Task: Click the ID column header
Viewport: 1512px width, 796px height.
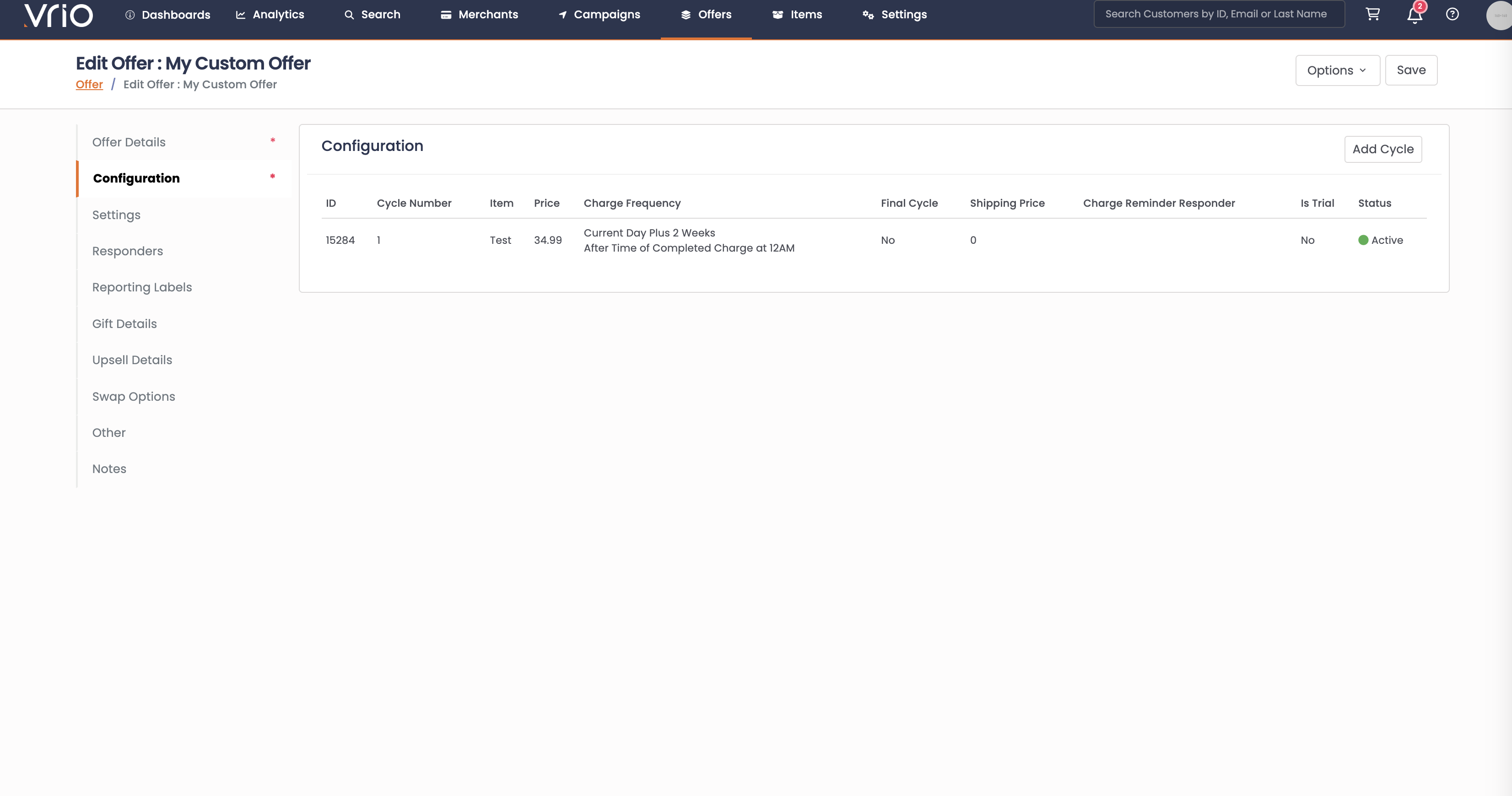Action: [331, 204]
